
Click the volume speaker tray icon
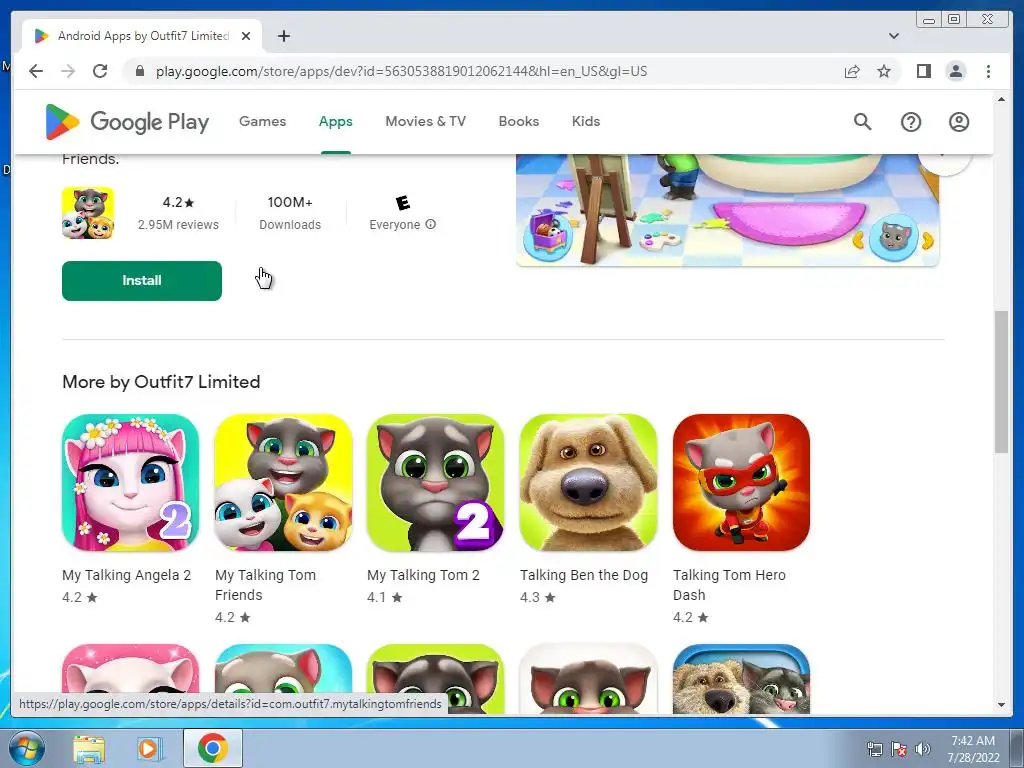coord(922,749)
